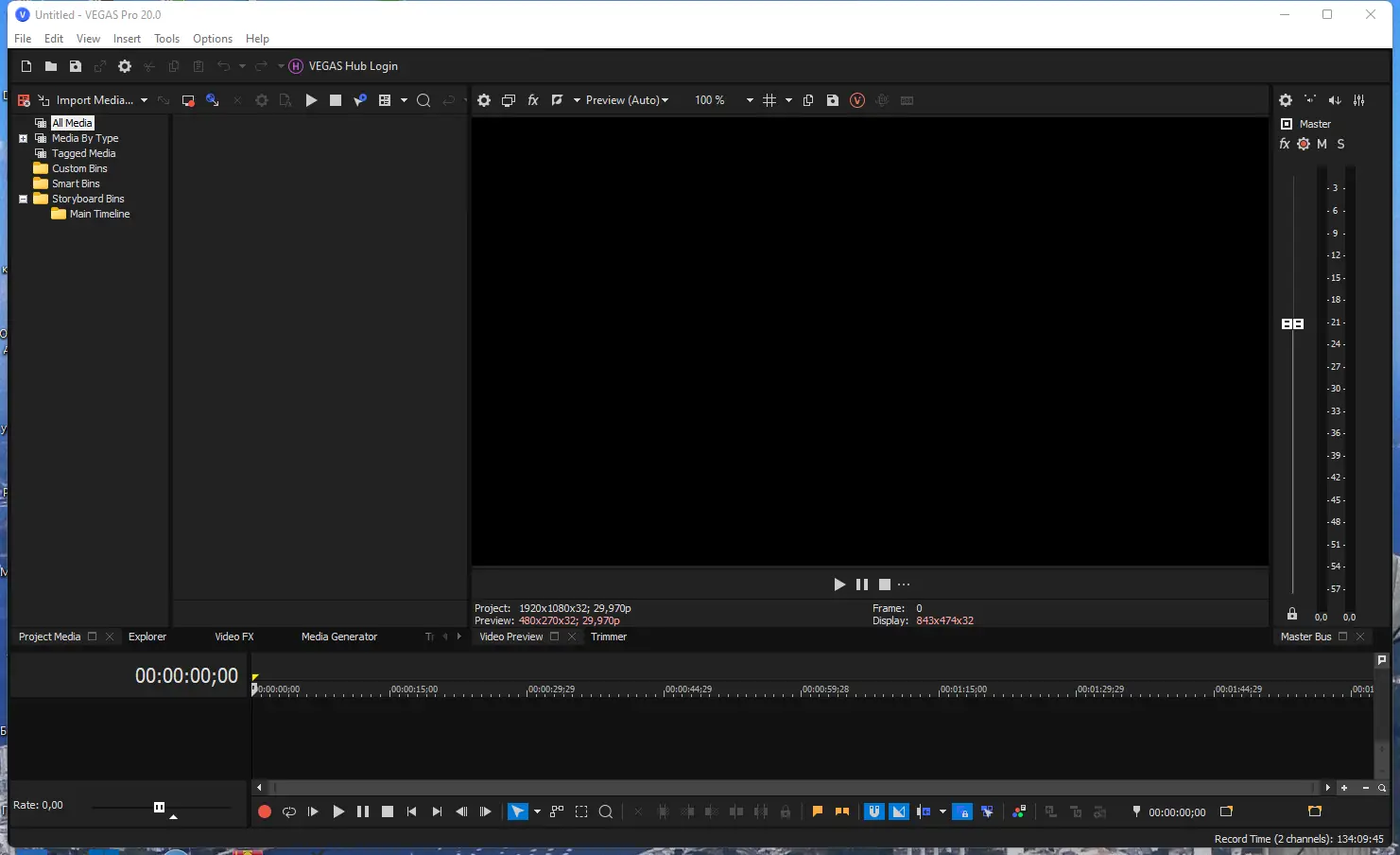The image size is (1400, 855).
Task: Open the Import Media dropdown arrow
Action: click(144, 99)
